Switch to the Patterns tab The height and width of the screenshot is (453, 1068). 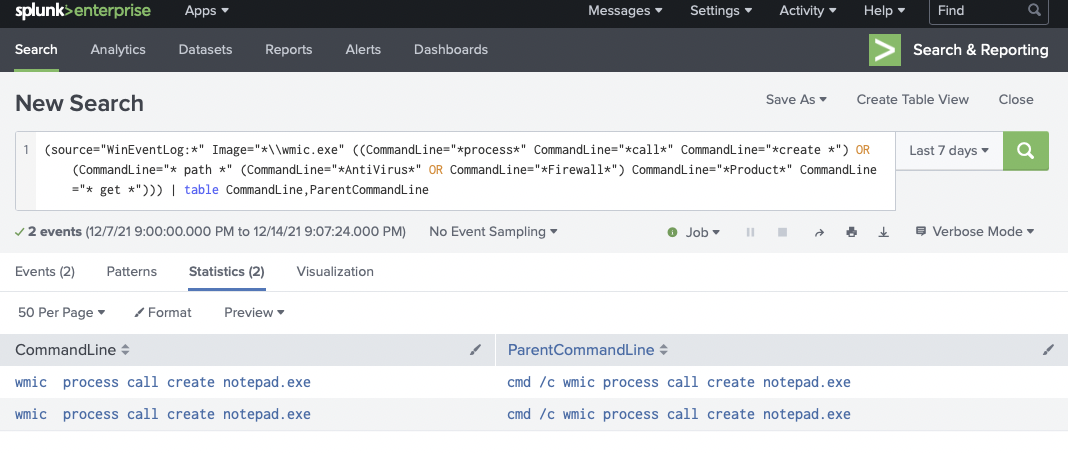click(131, 272)
